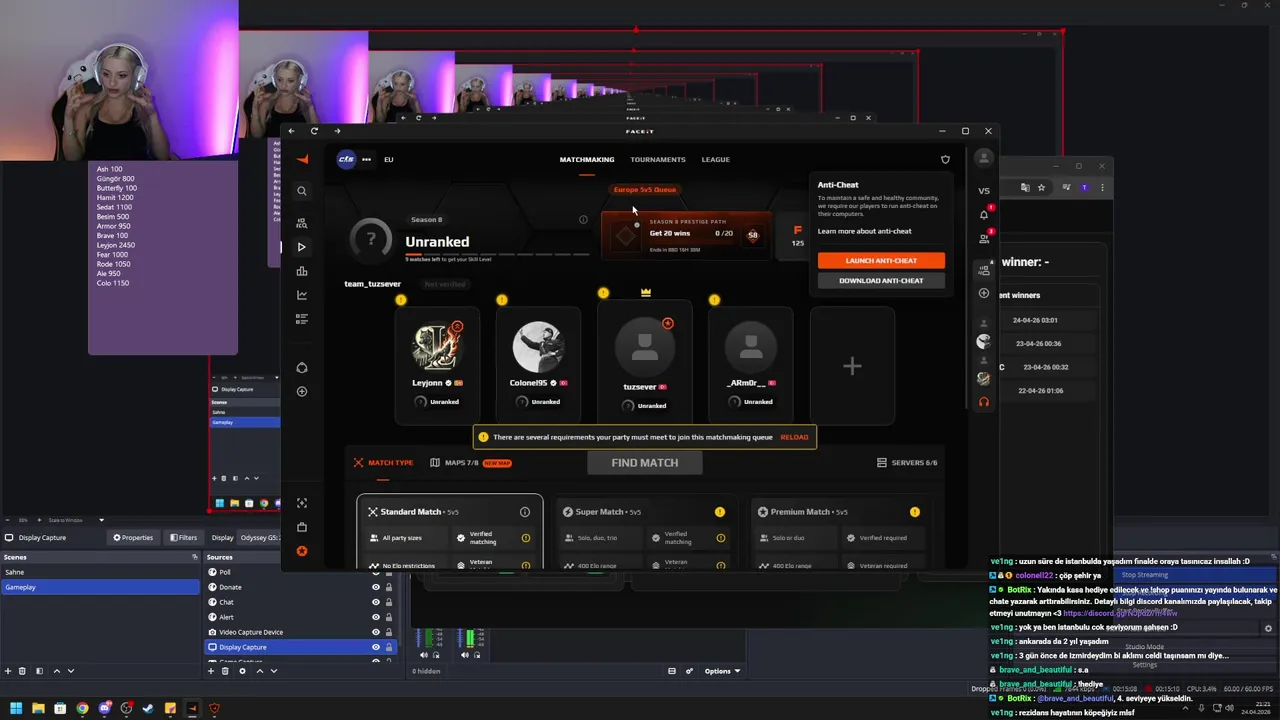Open OBS source Properties button

point(134,537)
